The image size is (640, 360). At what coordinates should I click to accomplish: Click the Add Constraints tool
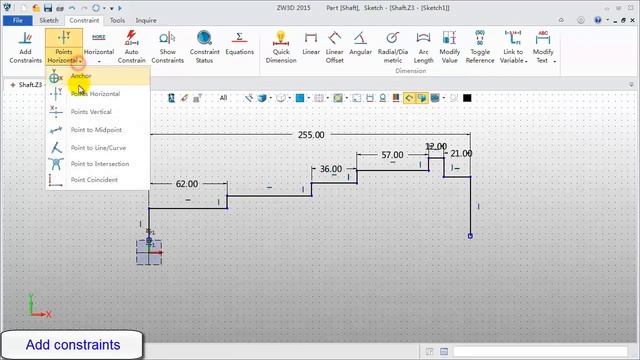coord(25,48)
